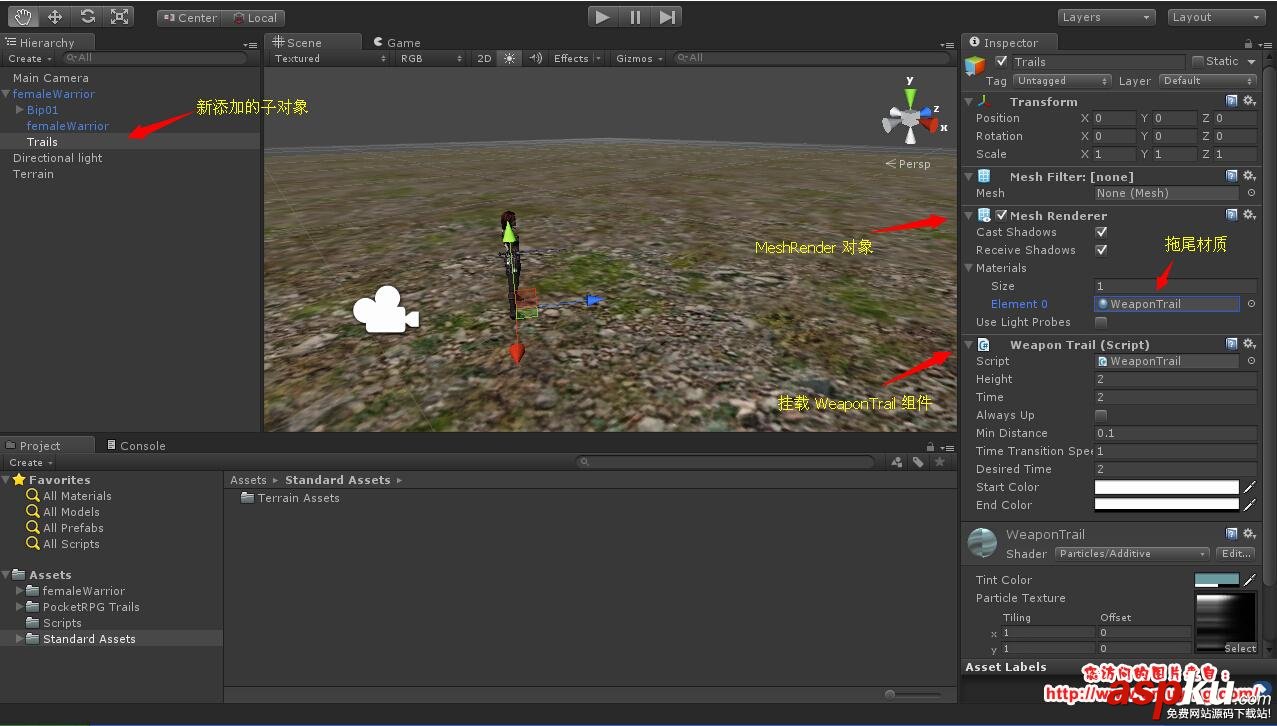This screenshot has width=1277, height=726.
Task: Toggle Receive Shadows checkbox
Action: (x=1101, y=250)
